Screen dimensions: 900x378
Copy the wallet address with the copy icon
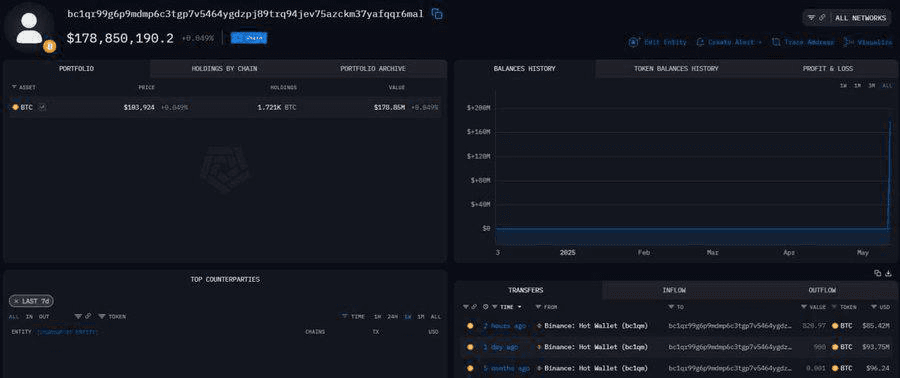coord(437,14)
